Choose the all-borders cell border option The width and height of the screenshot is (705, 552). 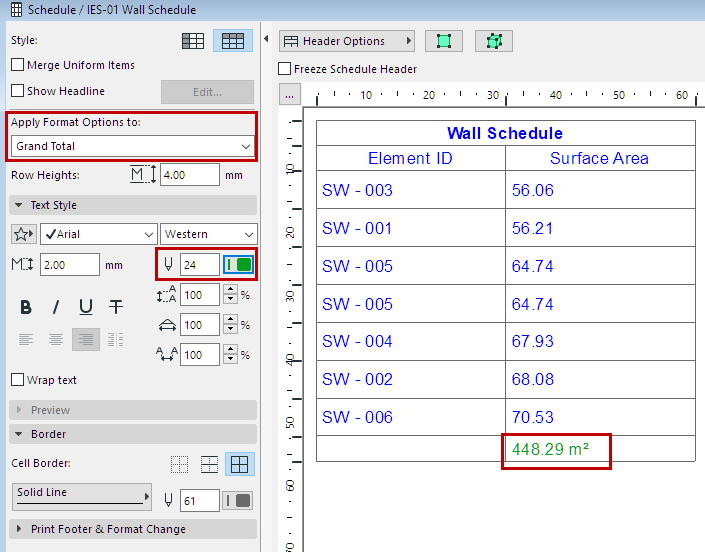click(x=240, y=464)
